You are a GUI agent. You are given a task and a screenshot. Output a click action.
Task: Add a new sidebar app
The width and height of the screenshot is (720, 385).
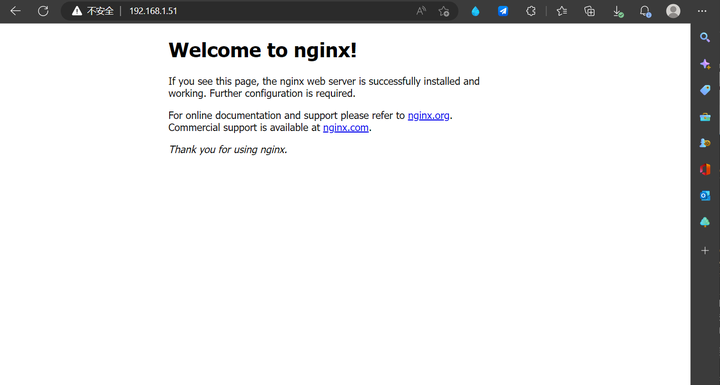tap(705, 250)
